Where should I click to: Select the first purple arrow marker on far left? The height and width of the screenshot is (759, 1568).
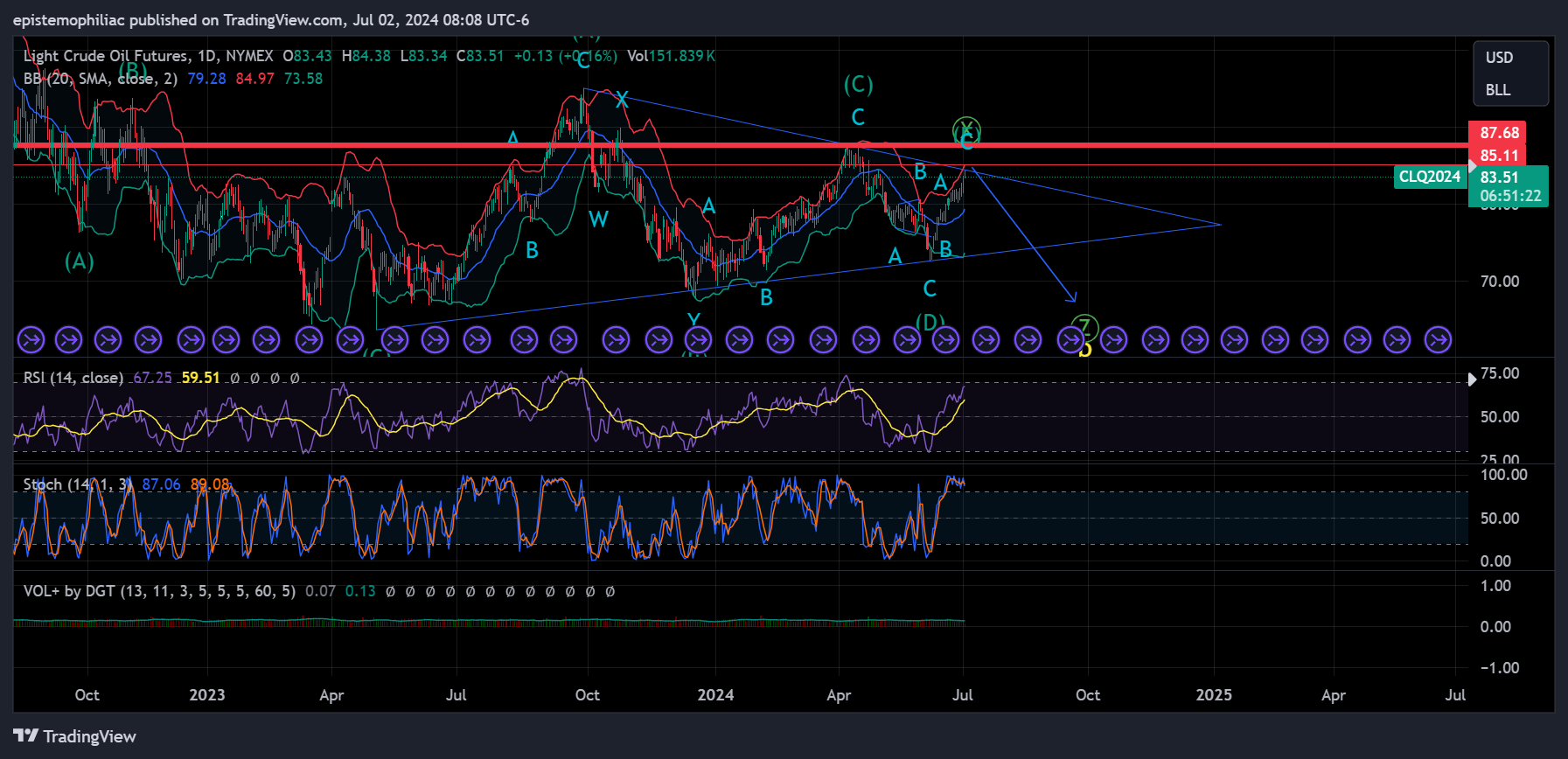pyautogui.click(x=31, y=339)
